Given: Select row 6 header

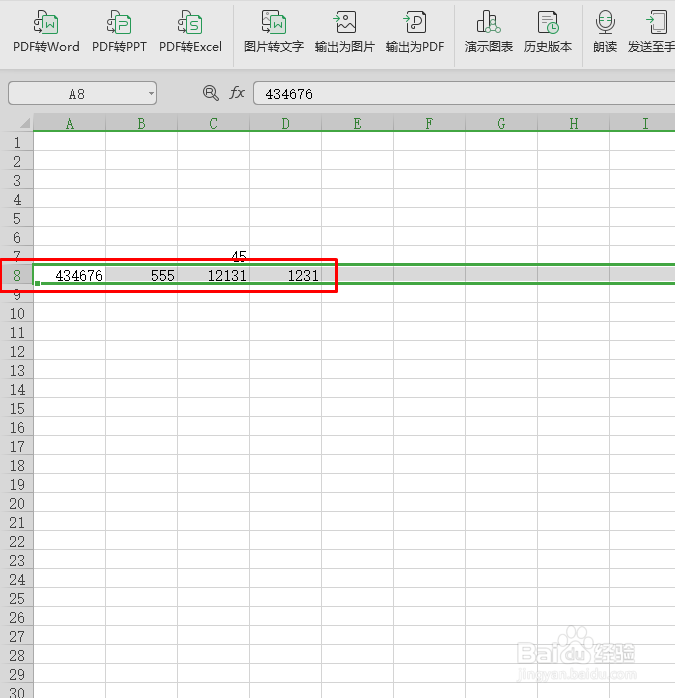Looking at the screenshot, I should [17, 237].
